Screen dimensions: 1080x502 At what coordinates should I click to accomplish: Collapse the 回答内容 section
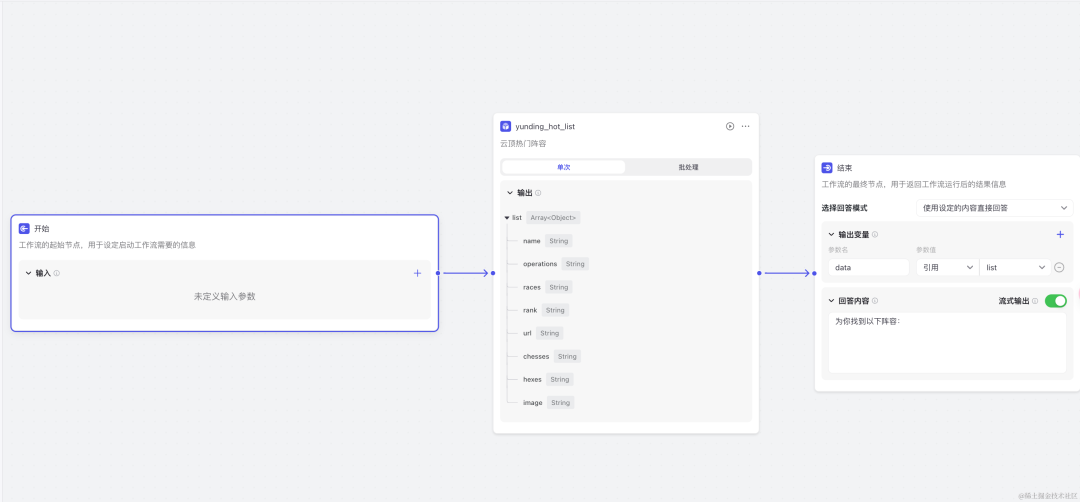(831, 300)
